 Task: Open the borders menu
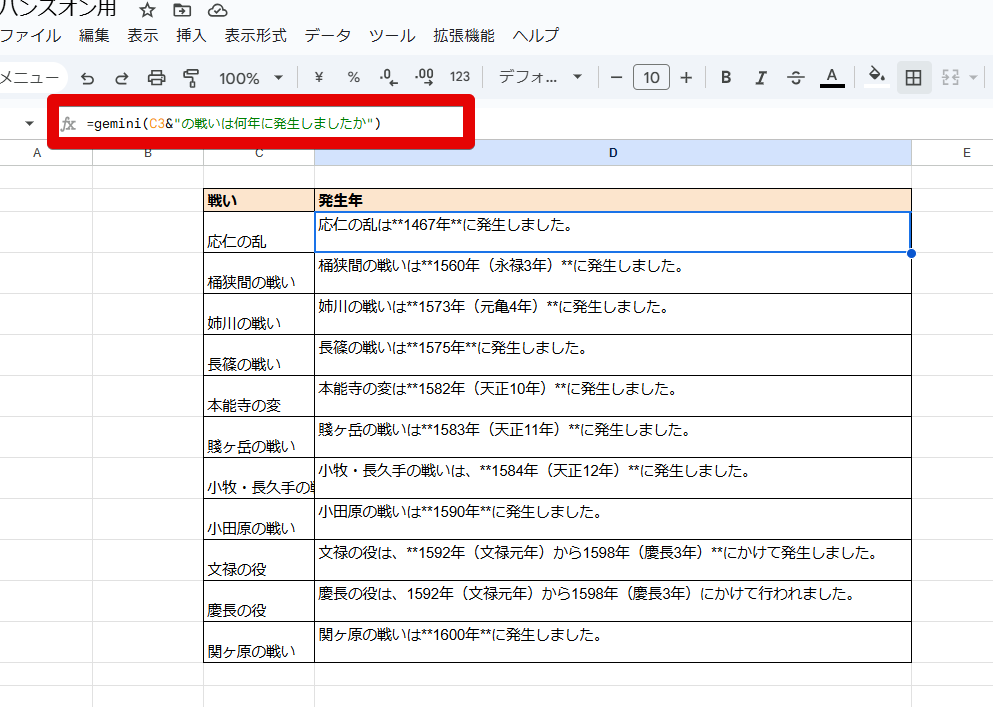913,77
